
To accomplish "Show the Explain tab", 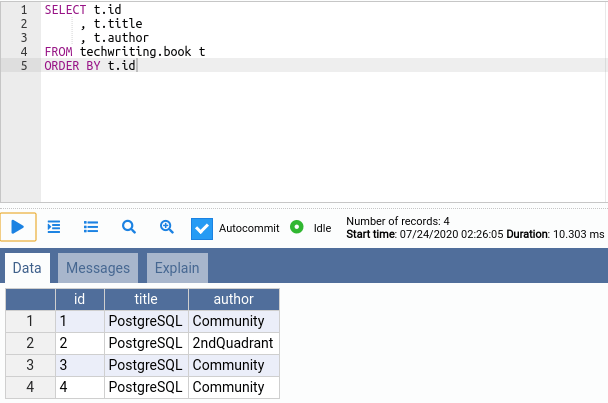I will [x=178, y=268].
